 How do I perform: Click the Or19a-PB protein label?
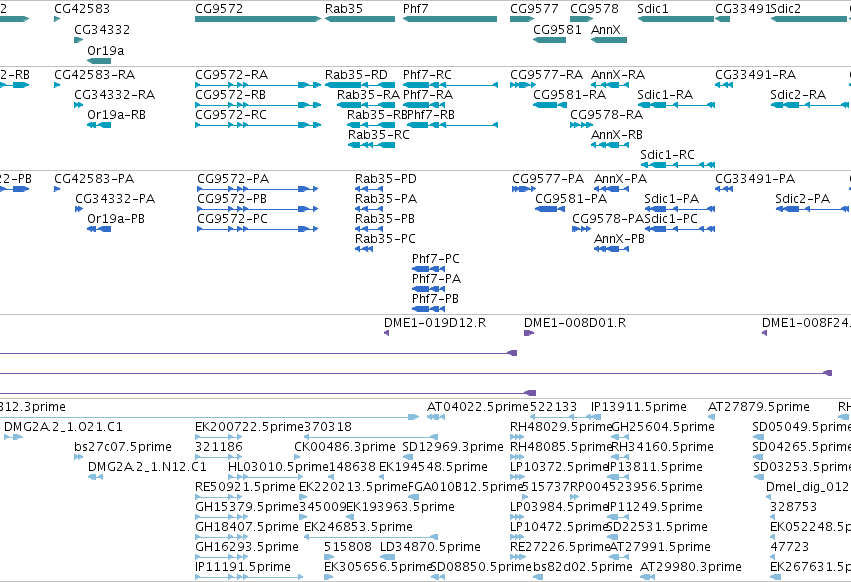pos(116,219)
